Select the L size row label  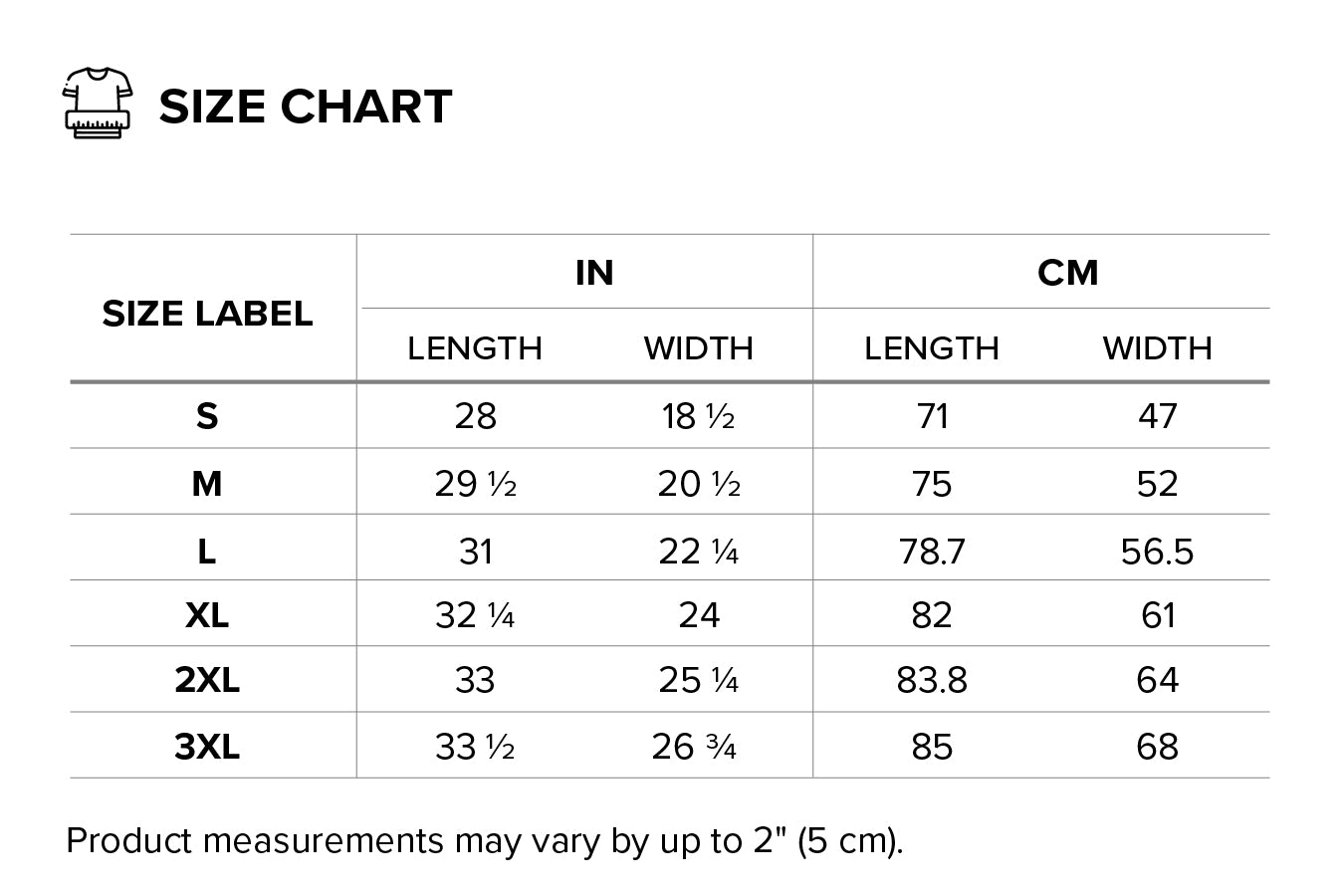click(x=207, y=550)
